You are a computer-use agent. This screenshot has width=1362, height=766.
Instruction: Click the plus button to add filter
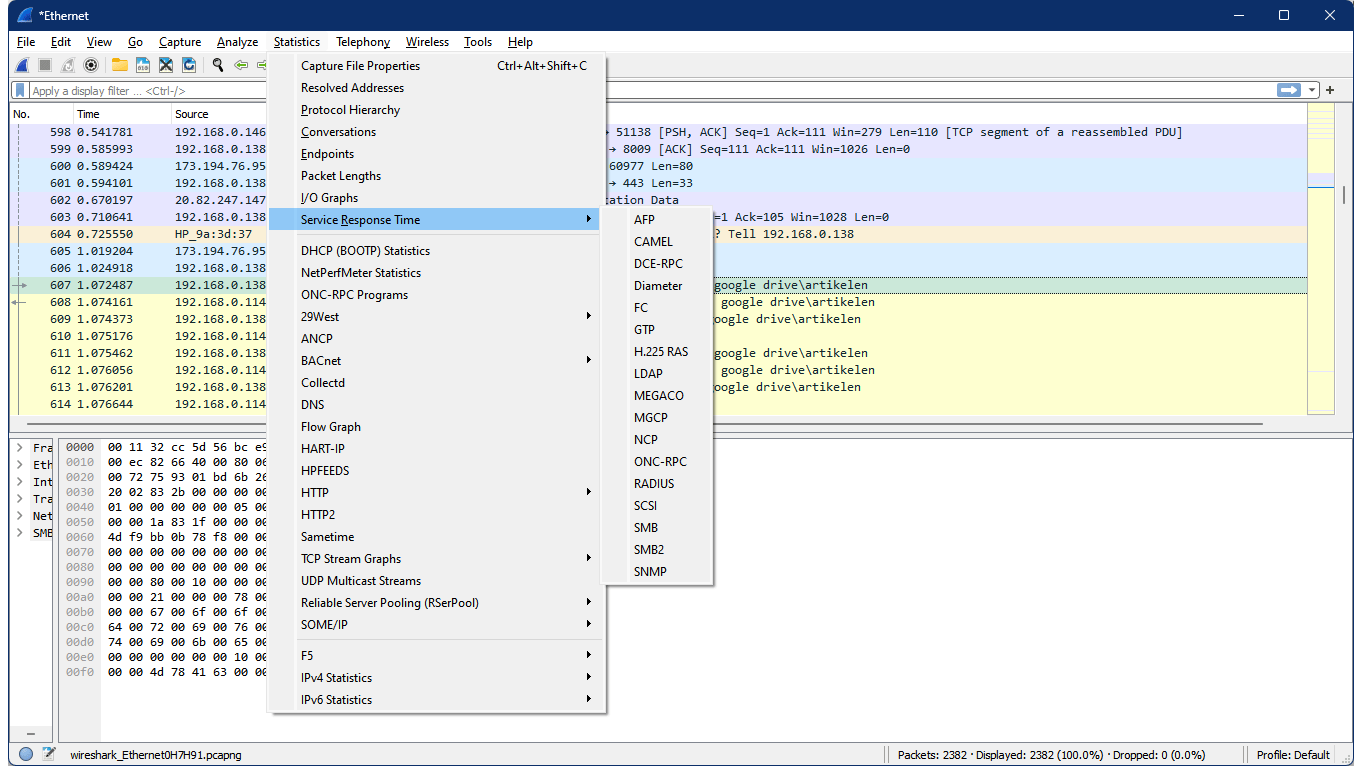1330,90
